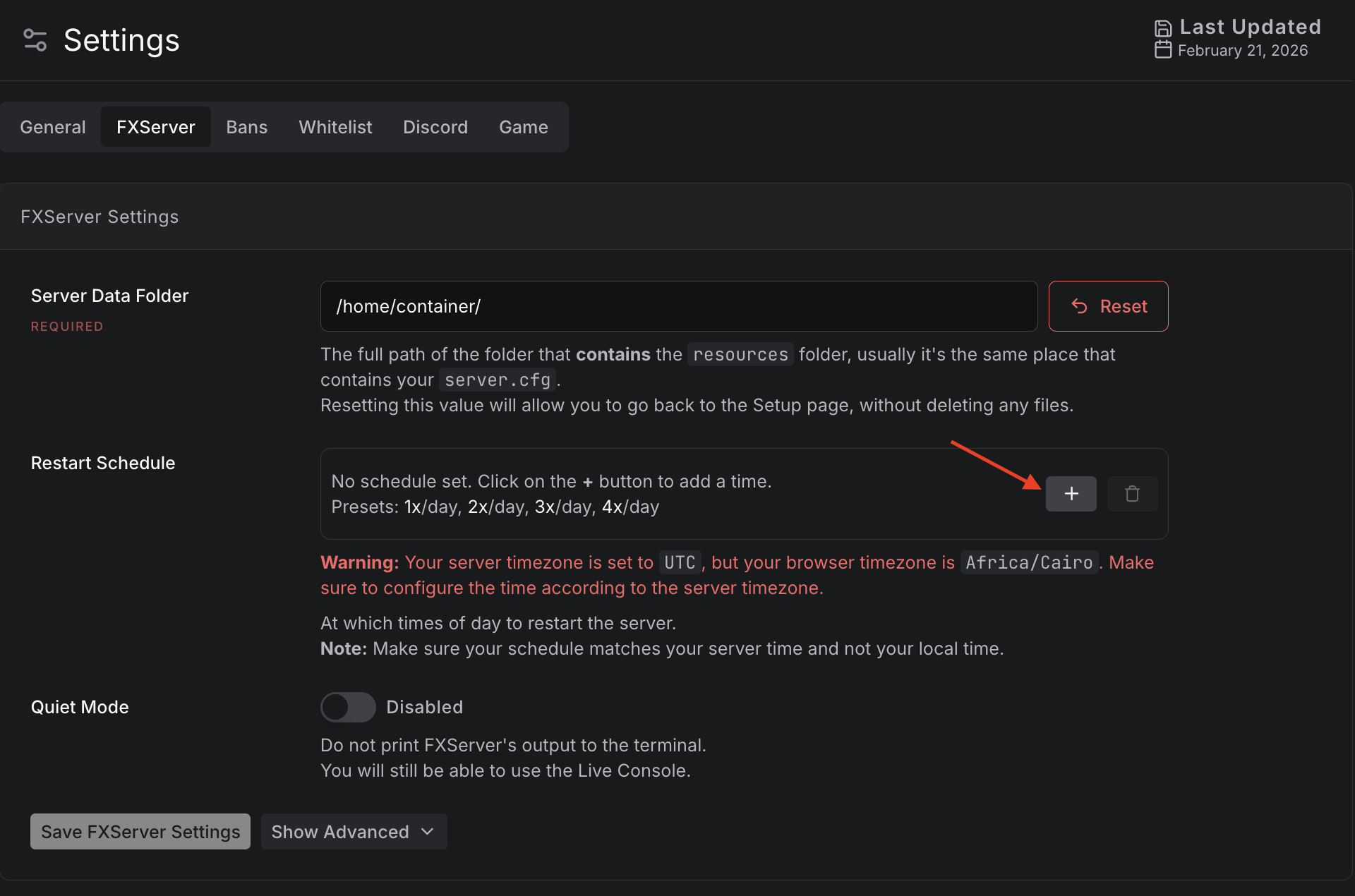Focus the Server Data Folder path field
The width and height of the screenshot is (1355, 896).
point(679,306)
